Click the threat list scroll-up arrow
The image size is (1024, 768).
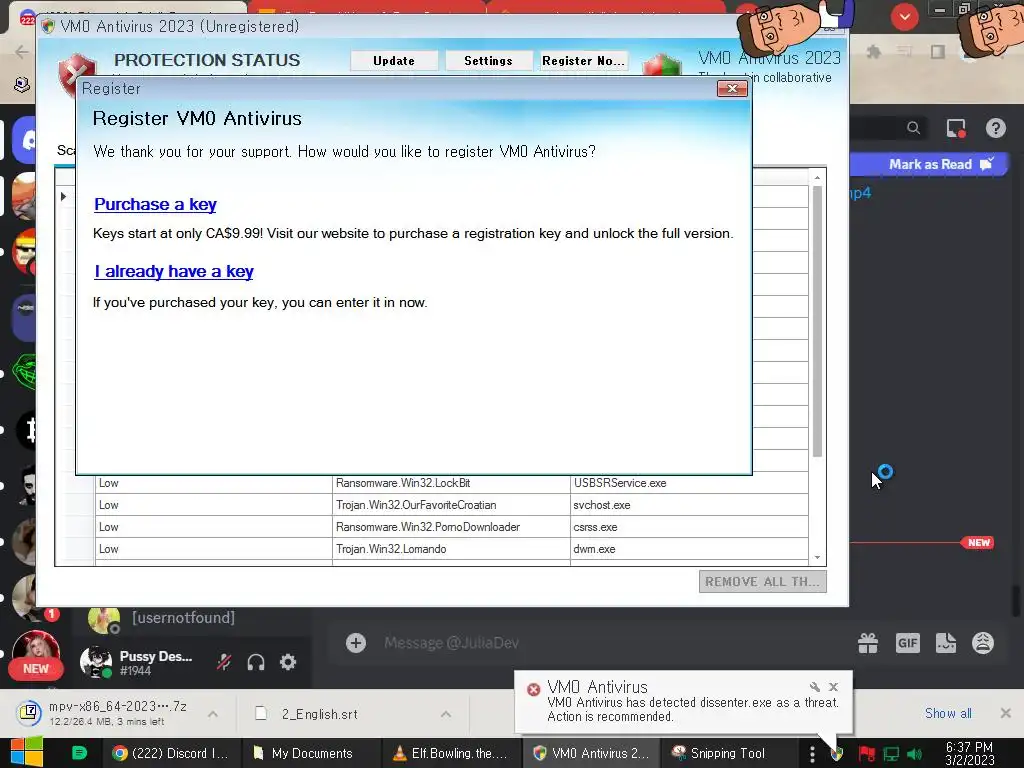pyautogui.click(x=817, y=178)
